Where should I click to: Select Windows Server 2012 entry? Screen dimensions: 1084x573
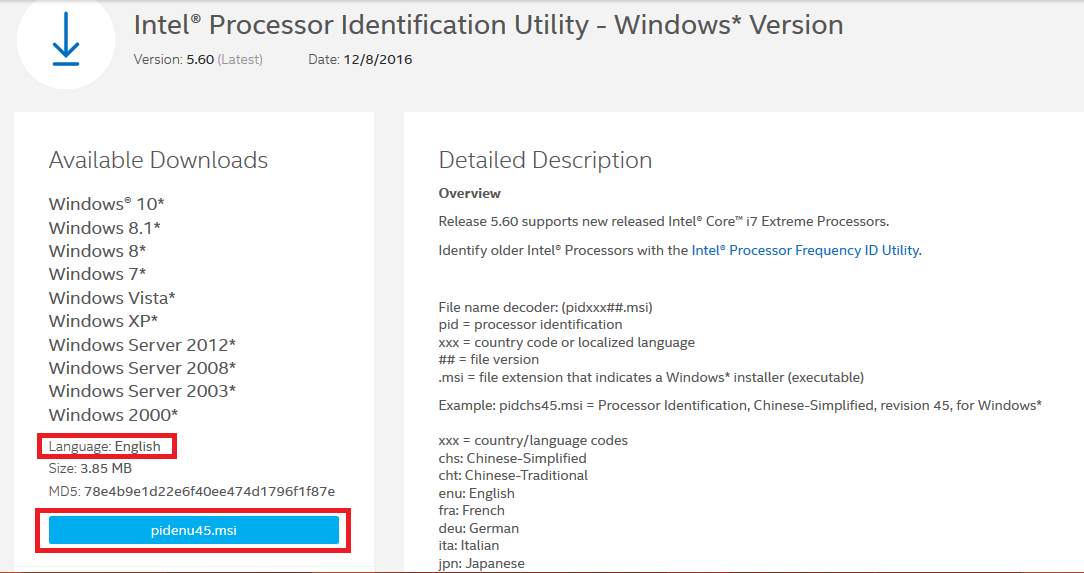pos(142,345)
